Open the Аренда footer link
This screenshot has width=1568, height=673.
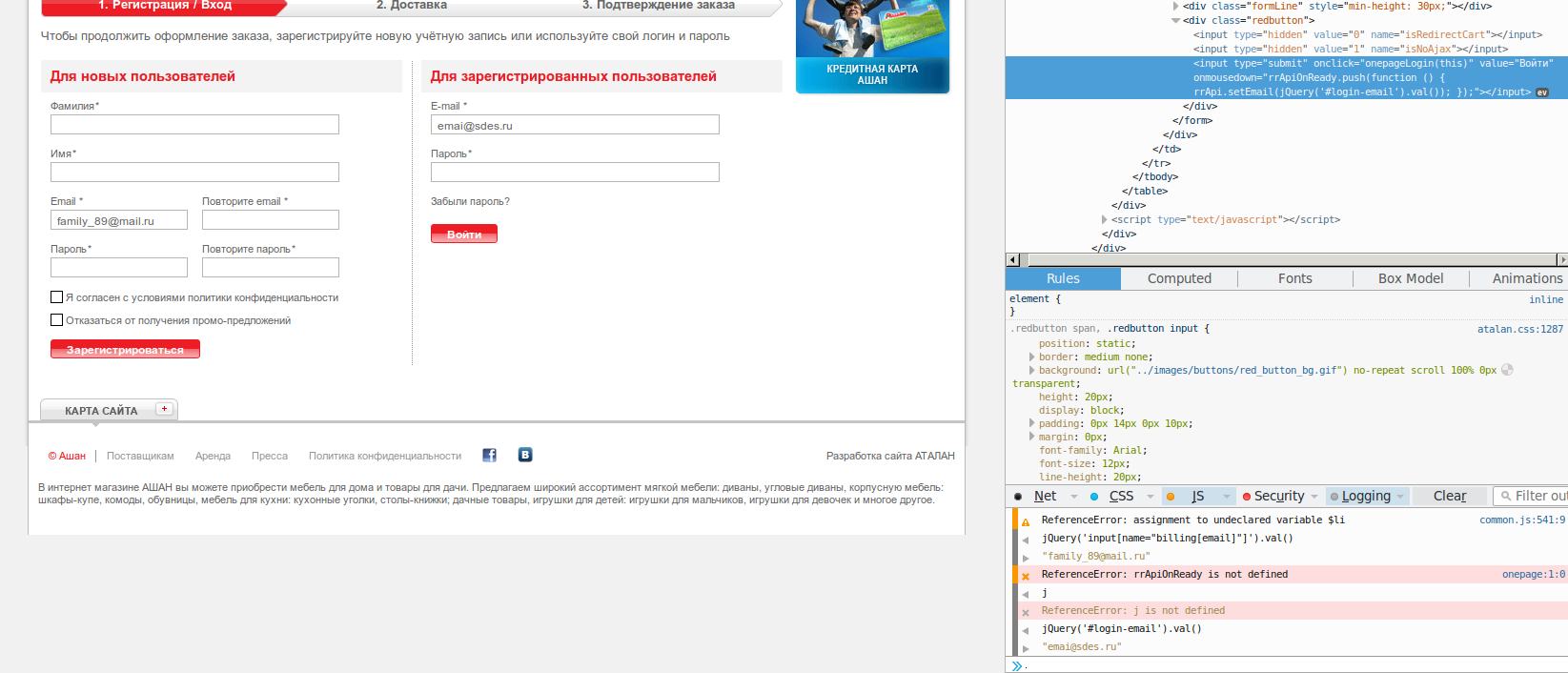click(213, 456)
